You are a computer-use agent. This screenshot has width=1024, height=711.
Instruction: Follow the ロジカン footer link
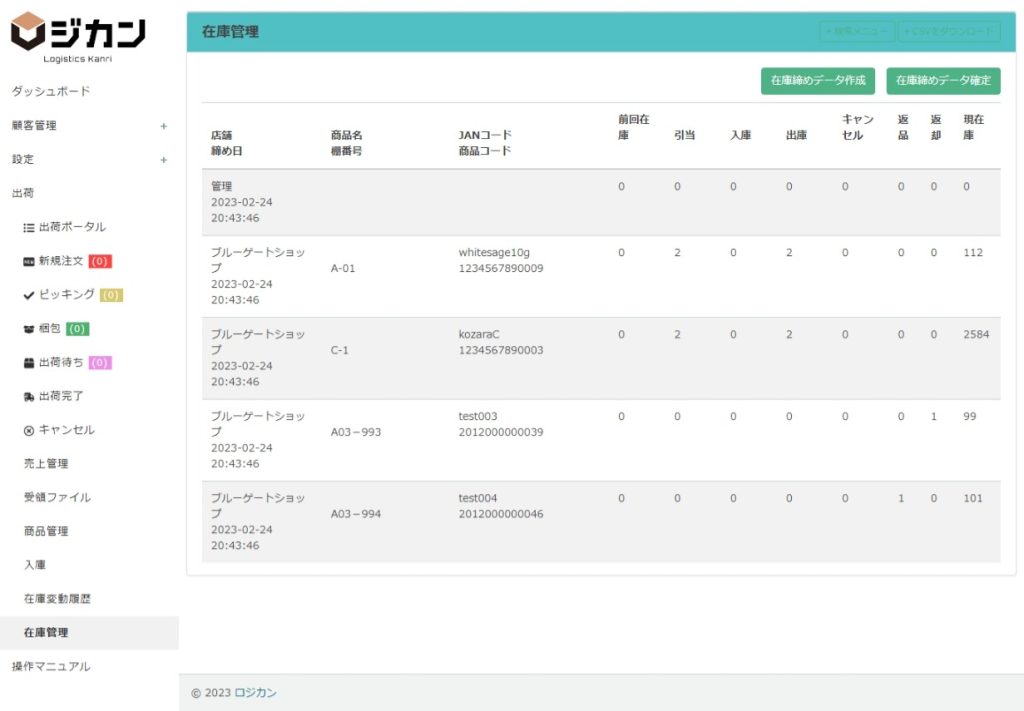(x=255, y=693)
